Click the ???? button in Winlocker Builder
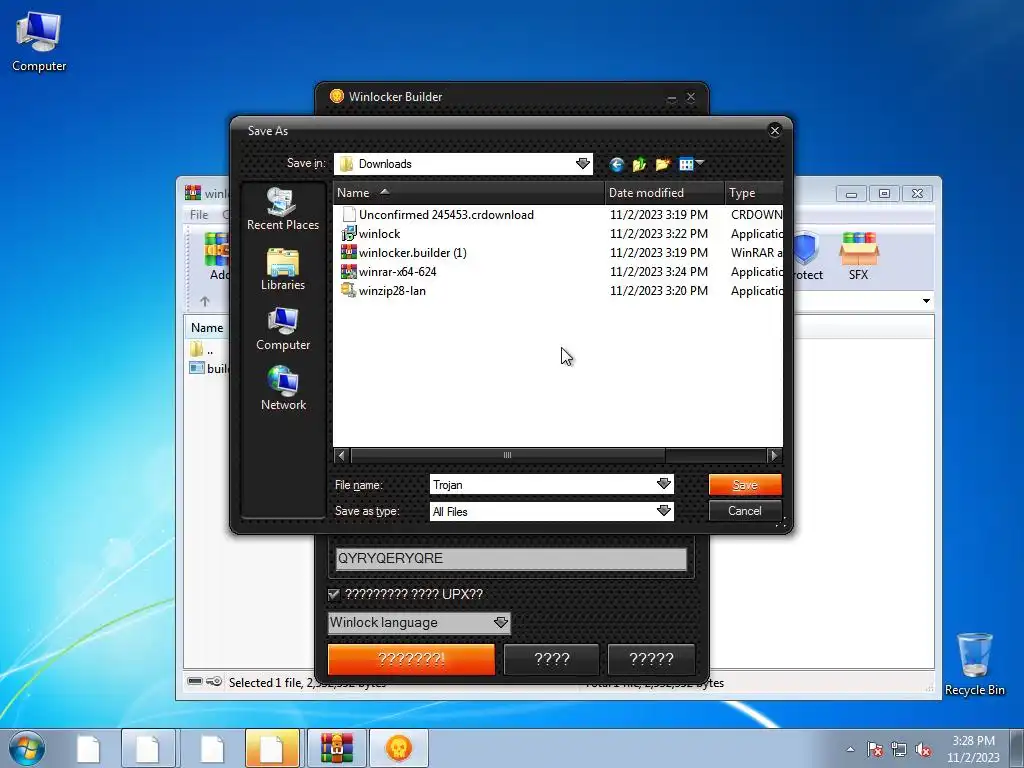Image resolution: width=1024 pixels, height=768 pixels. (552, 659)
